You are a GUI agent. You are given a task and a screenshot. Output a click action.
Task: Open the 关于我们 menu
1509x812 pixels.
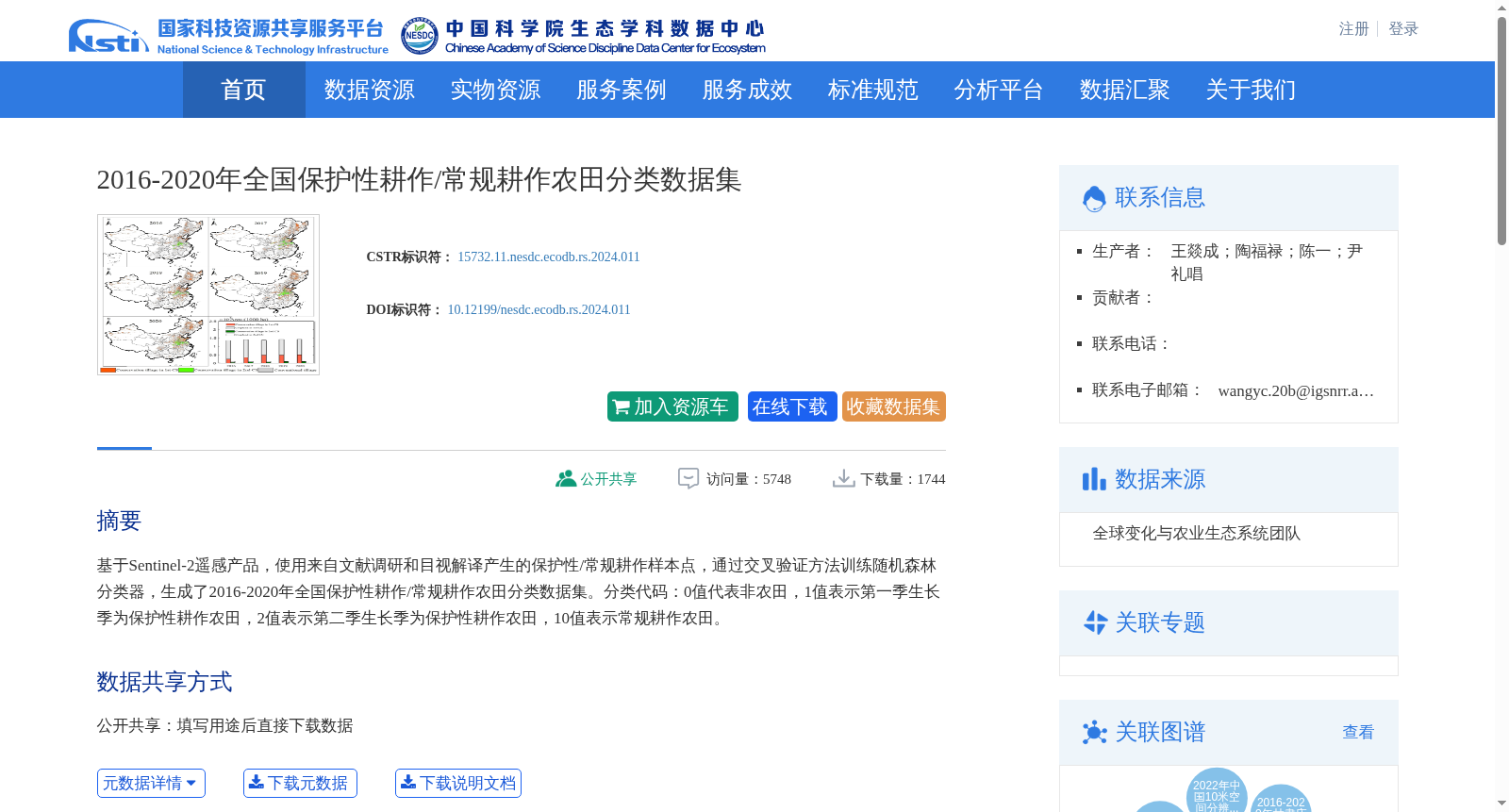(1251, 90)
